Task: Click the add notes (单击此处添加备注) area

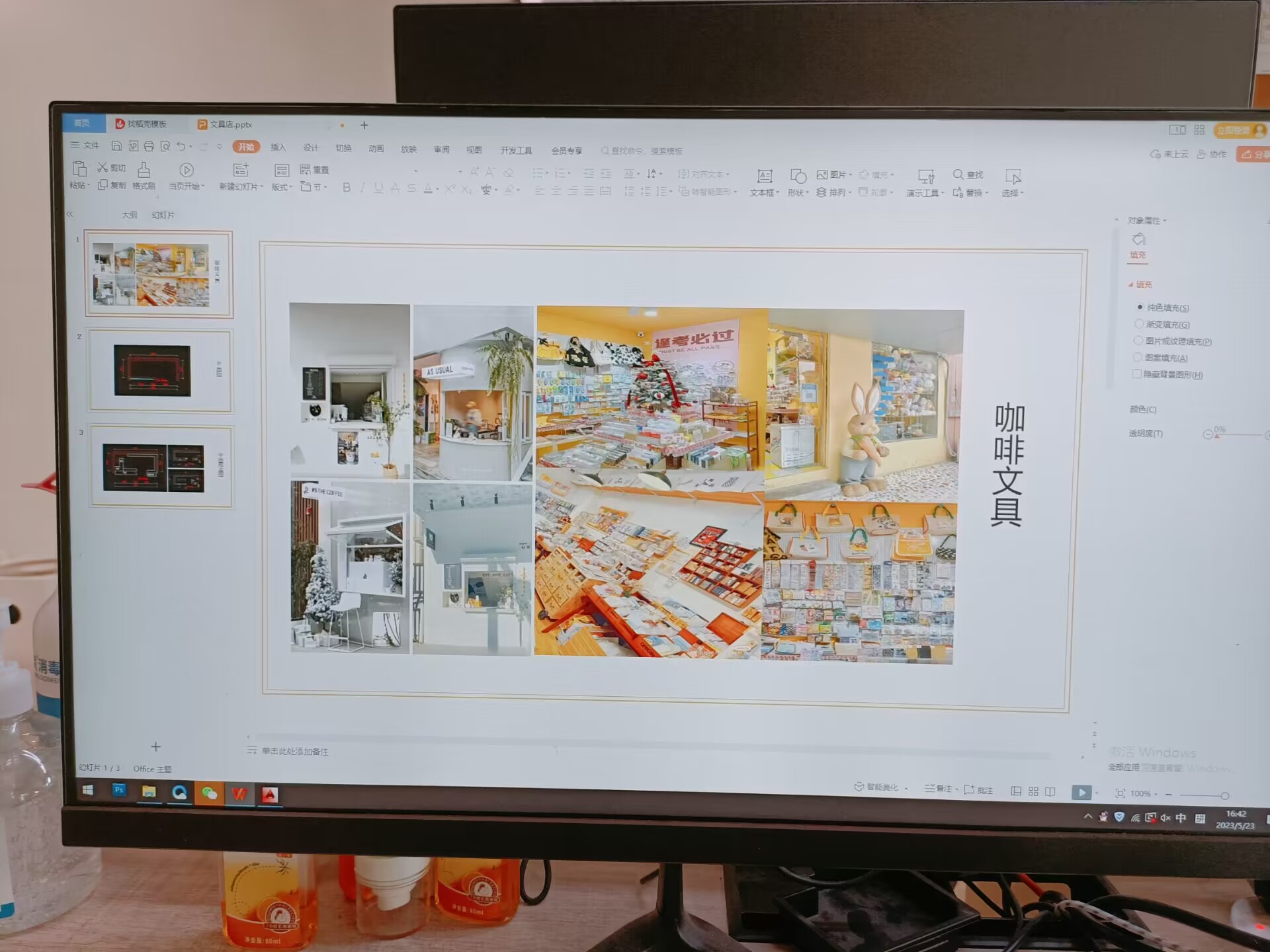Action: click(x=294, y=751)
